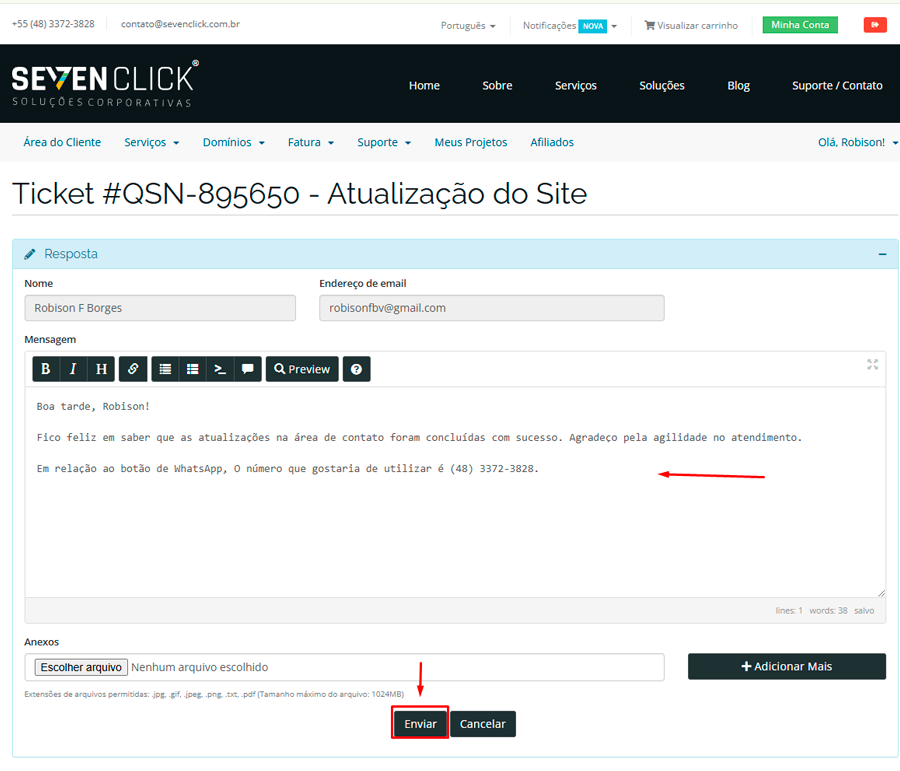Click Escolher arquivo to choose an attachment
900x771 pixels.
pyautogui.click(x=80, y=667)
